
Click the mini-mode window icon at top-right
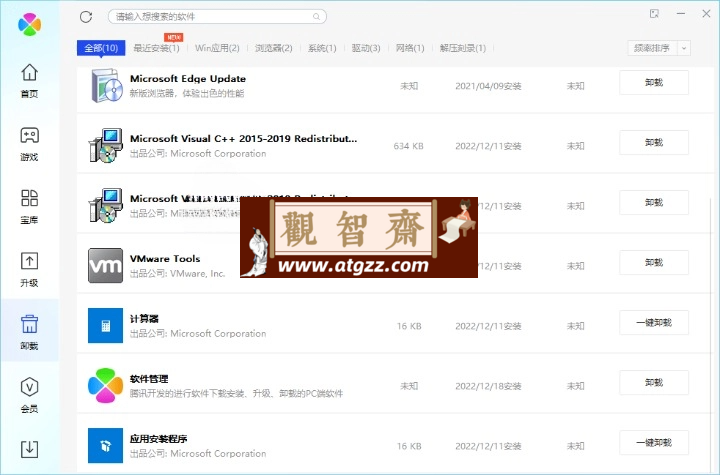(654, 14)
